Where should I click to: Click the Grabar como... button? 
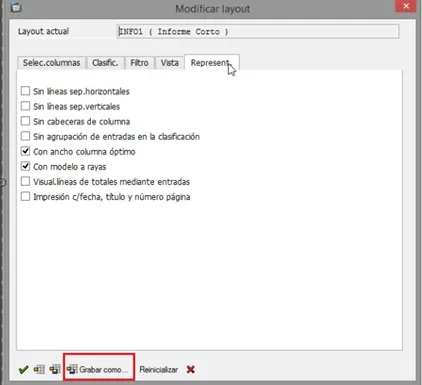click(98, 369)
